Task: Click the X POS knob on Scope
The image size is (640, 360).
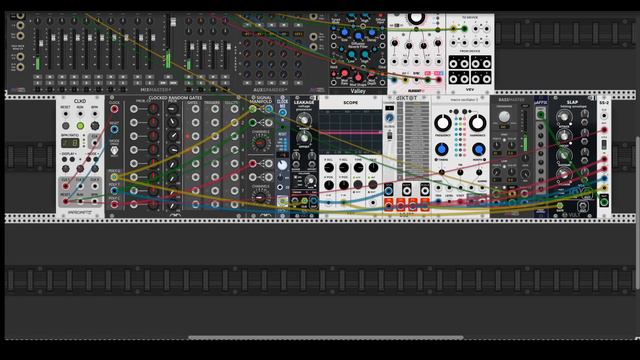Action: tap(329, 185)
